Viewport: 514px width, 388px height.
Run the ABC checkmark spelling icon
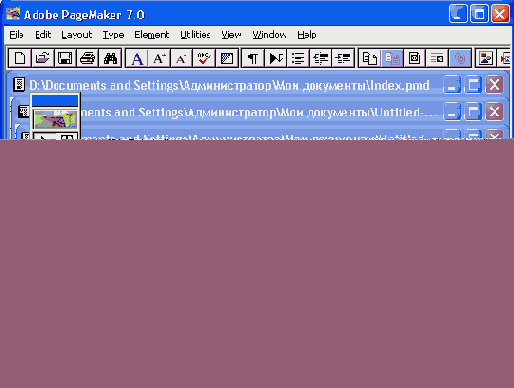click(204, 58)
